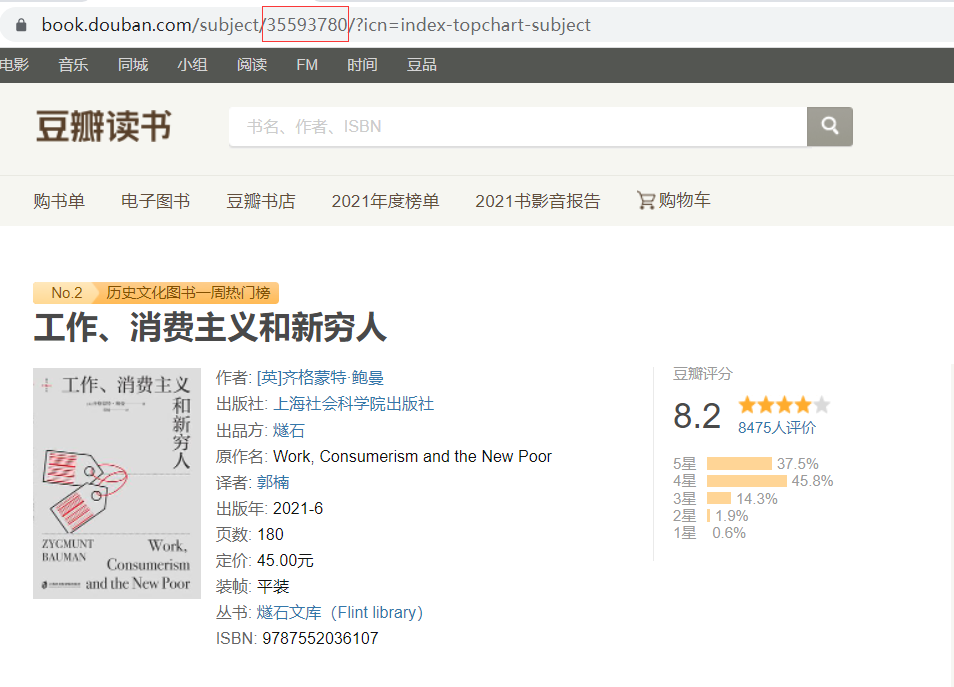Open the 音乐 nav item
Viewport: 954px width, 687px height.
[73, 65]
